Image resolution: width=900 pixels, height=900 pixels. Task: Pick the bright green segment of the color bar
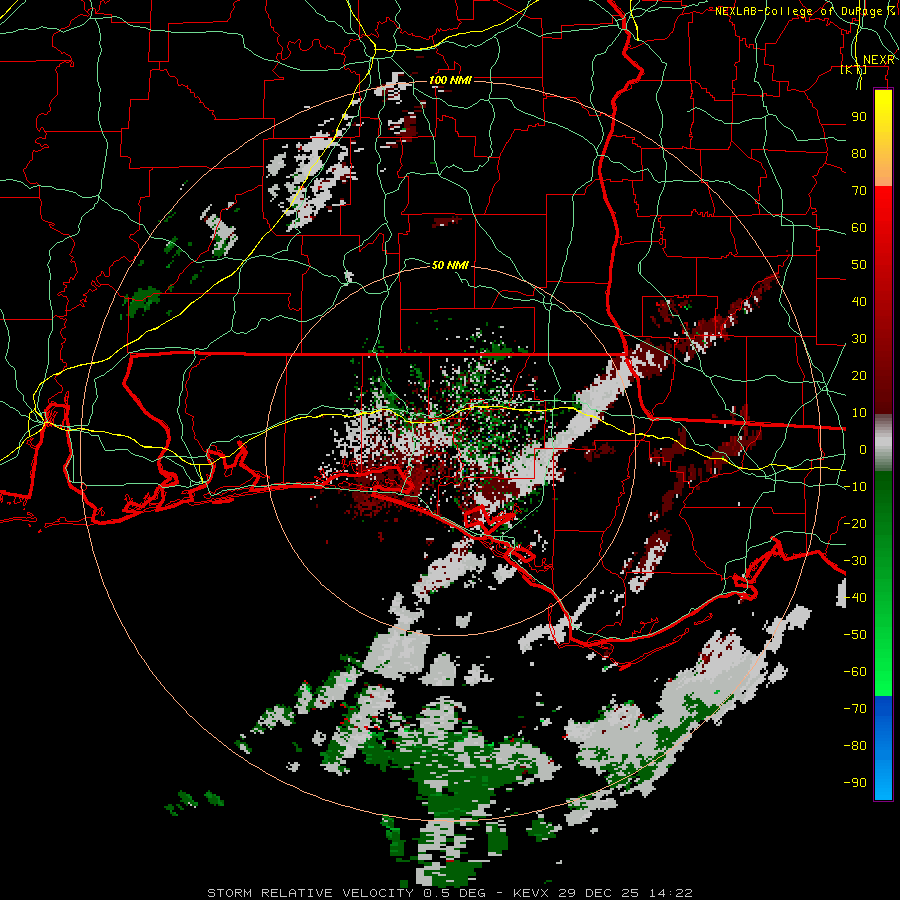pyautogui.click(x=883, y=660)
